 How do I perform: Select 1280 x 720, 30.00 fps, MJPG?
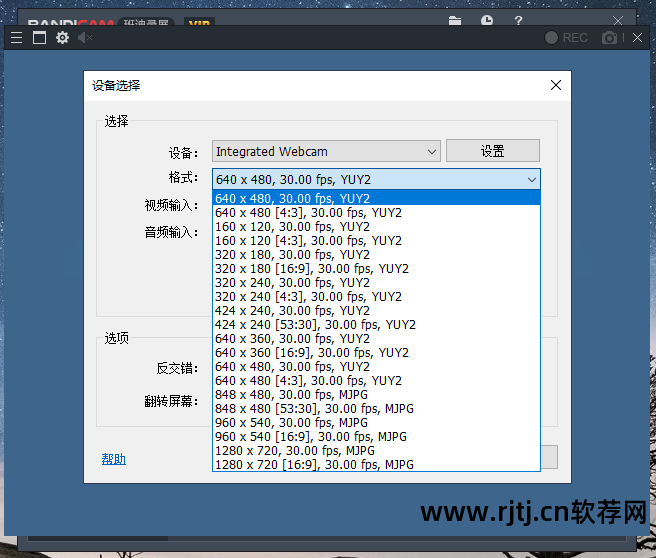(x=377, y=450)
